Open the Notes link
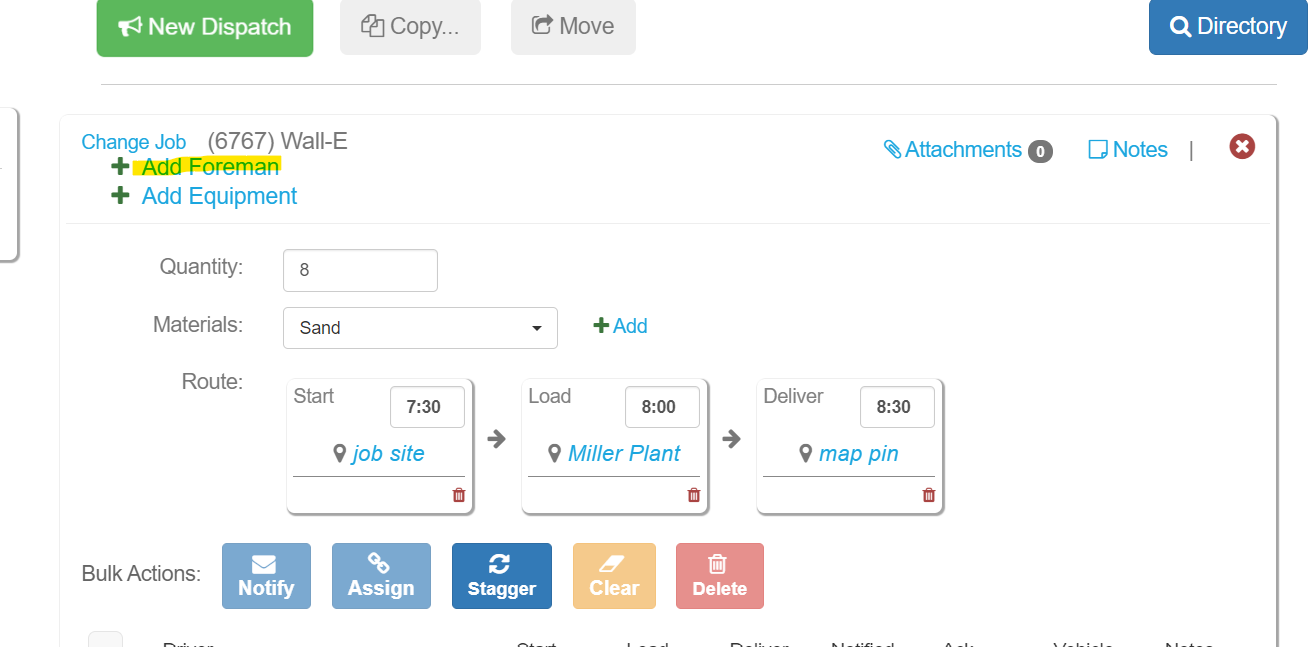This screenshot has width=1315, height=647. [x=1128, y=150]
